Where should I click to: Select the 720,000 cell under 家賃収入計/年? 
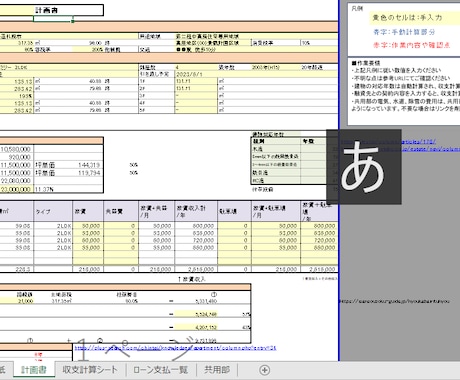[x=196, y=240]
